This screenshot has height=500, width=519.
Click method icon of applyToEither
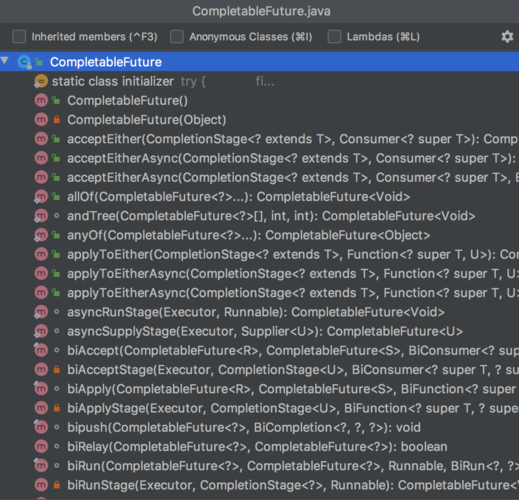[41, 254]
